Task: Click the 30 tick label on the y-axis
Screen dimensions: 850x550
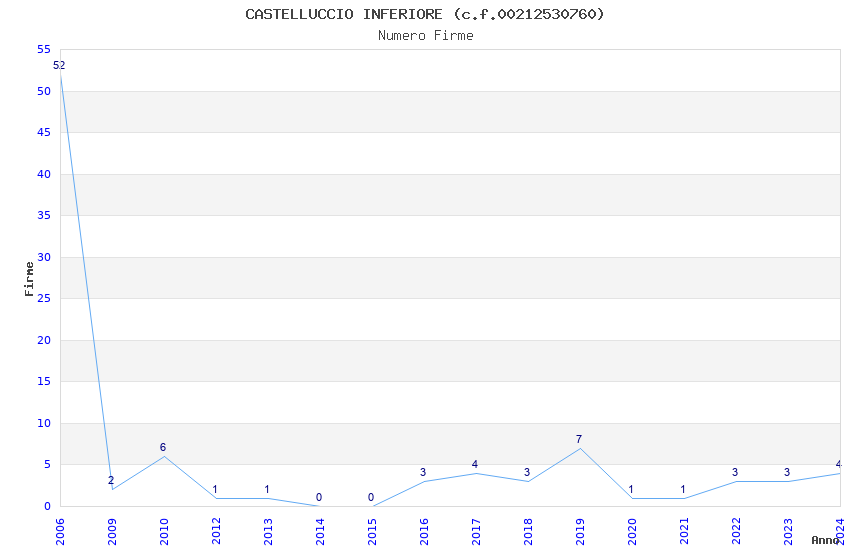Action: (x=43, y=257)
